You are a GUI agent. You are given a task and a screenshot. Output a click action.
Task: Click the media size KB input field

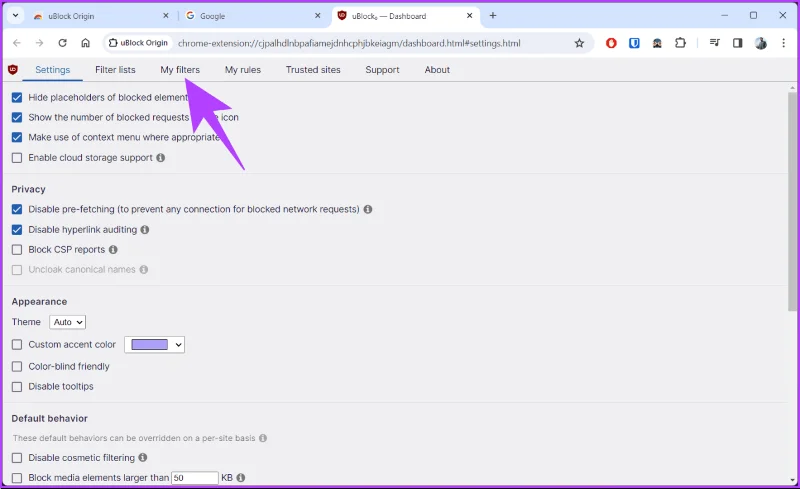click(195, 478)
